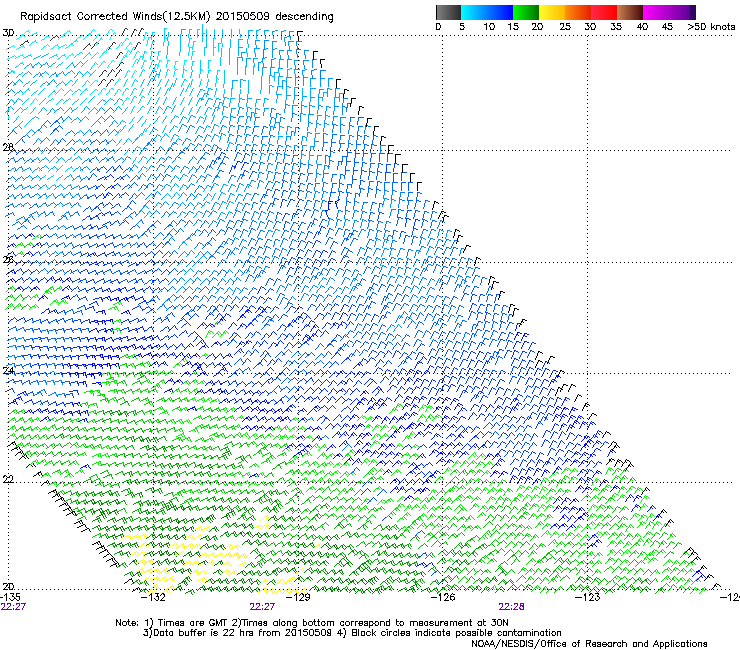Click the red 30-35 knots legend color
The image size is (740, 650).
point(604,12)
